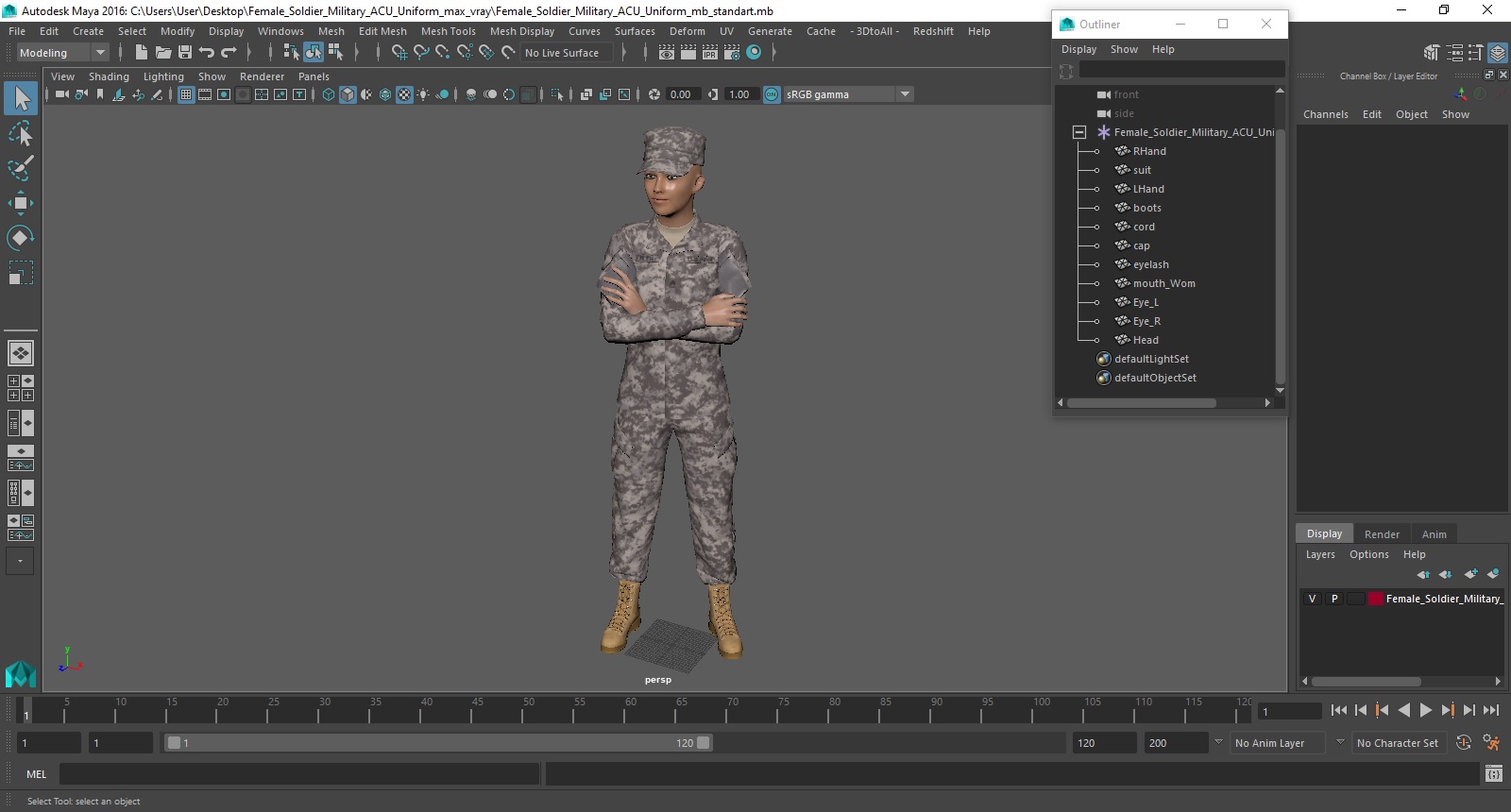
Task: Go to start of playback range
Action: [x=1339, y=710]
